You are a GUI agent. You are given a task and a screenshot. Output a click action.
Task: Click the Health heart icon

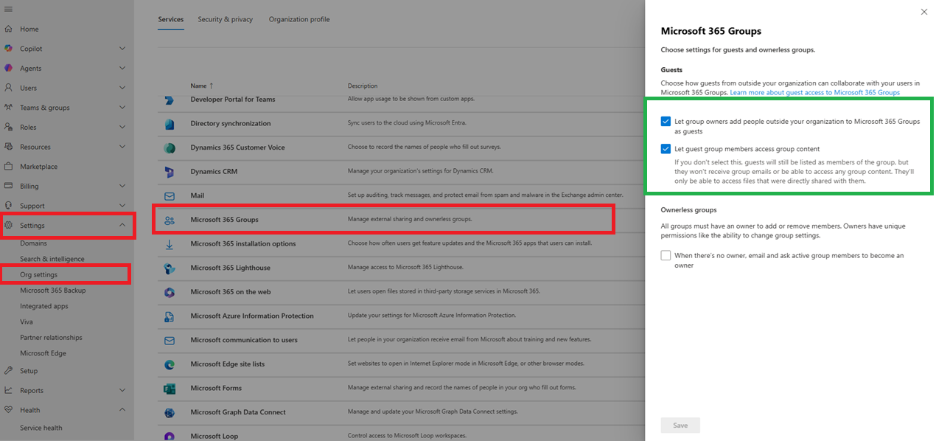point(8,410)
